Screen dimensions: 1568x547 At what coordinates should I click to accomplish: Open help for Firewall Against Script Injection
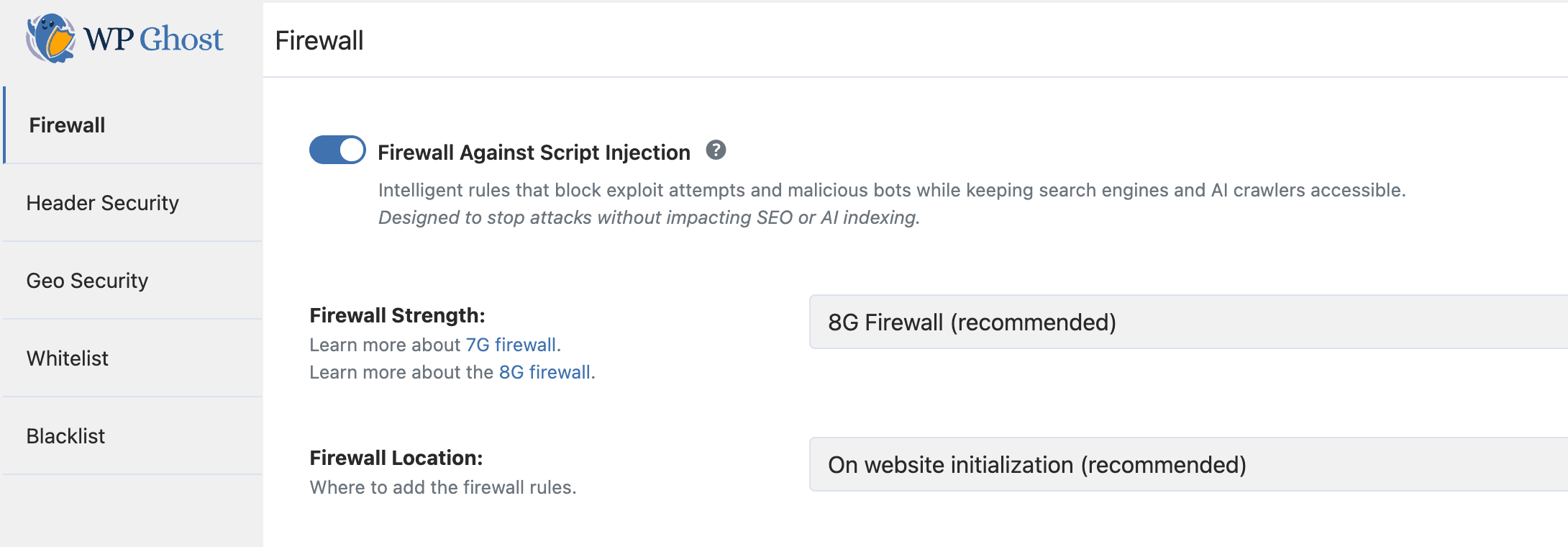[715, 150]
